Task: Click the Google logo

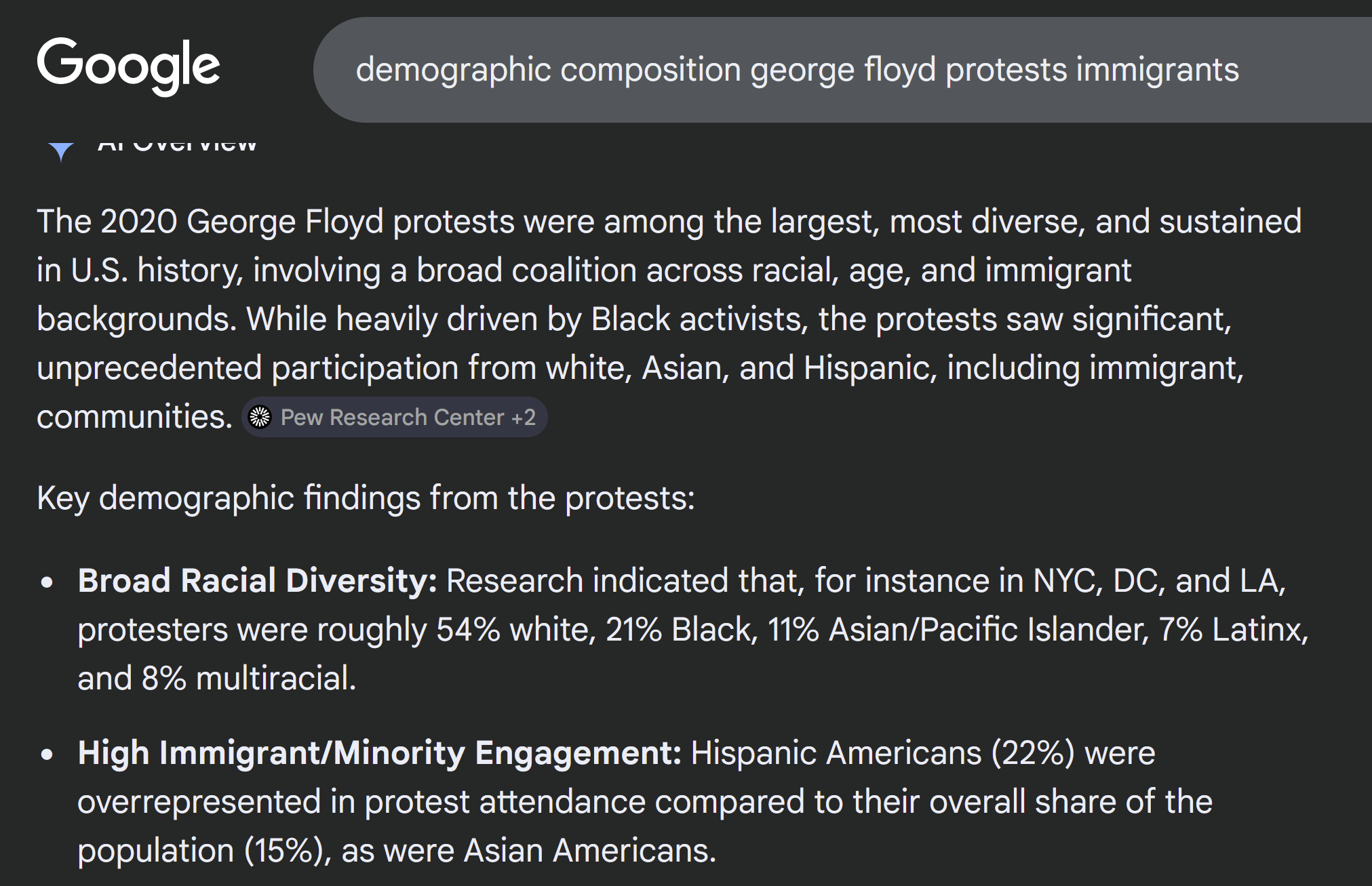Action: [x=128, y=65]
